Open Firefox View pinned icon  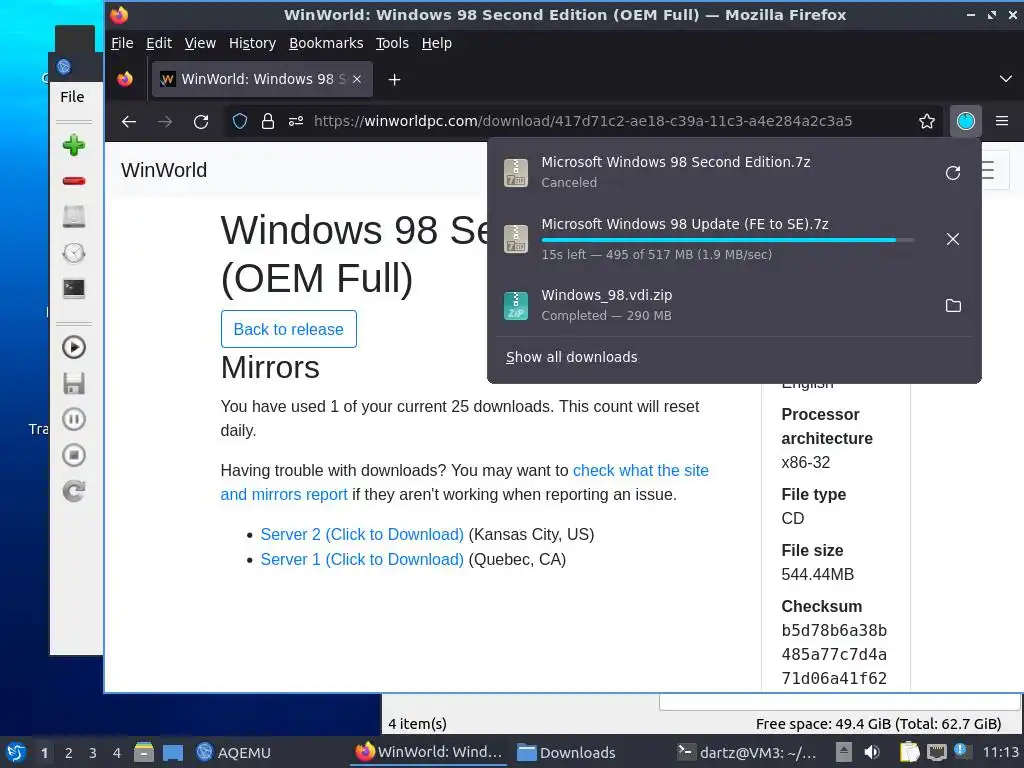(125, 79)
